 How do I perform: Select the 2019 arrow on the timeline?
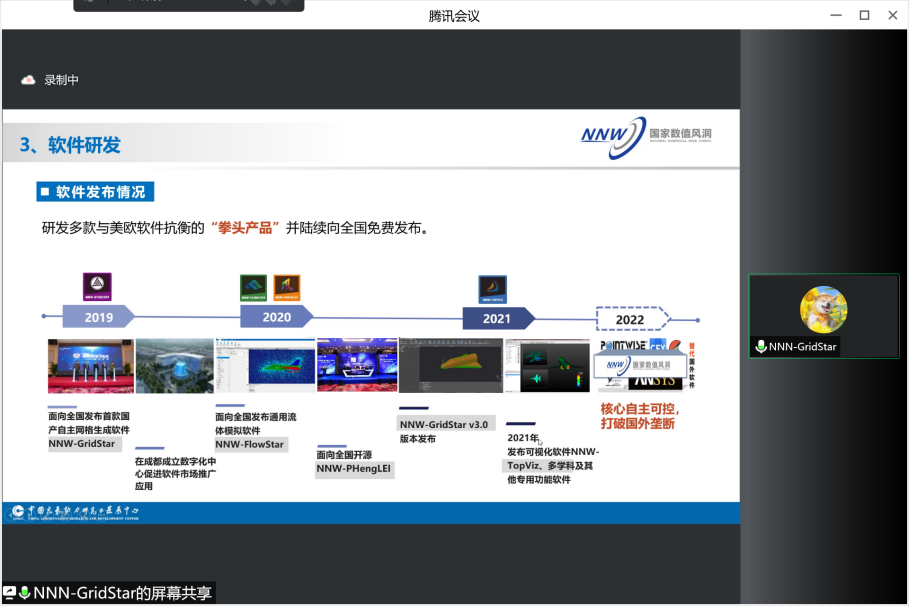pos(99,318)
